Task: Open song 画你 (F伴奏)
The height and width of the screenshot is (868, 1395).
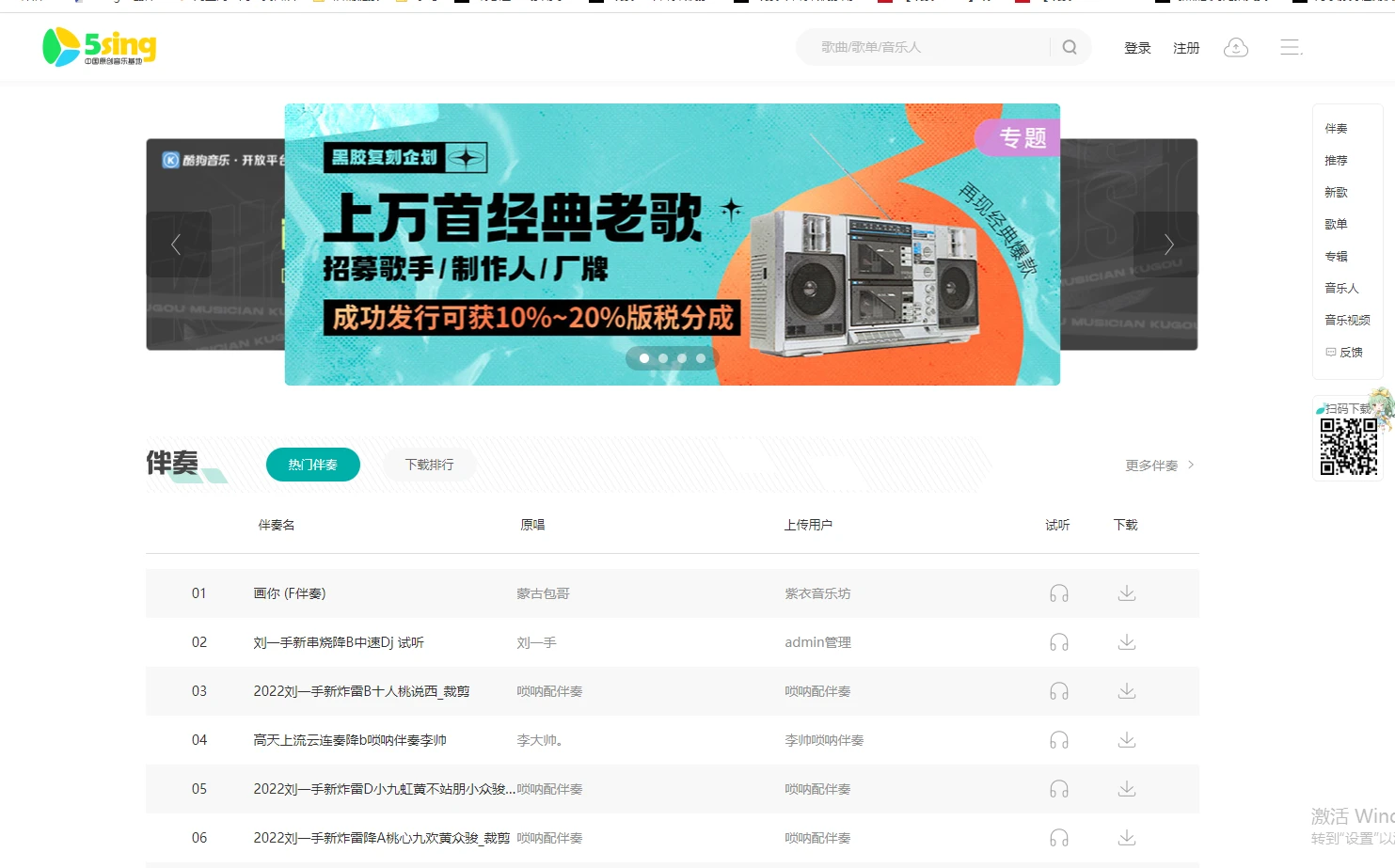Action: click(290, 593)
